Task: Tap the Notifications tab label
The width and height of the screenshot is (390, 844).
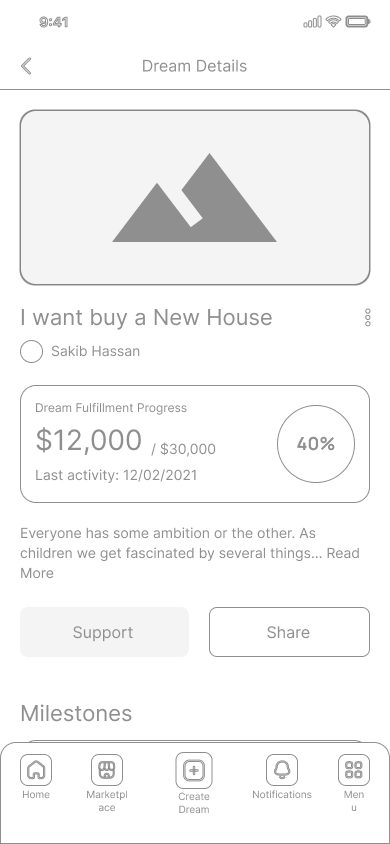Action: 282,794
